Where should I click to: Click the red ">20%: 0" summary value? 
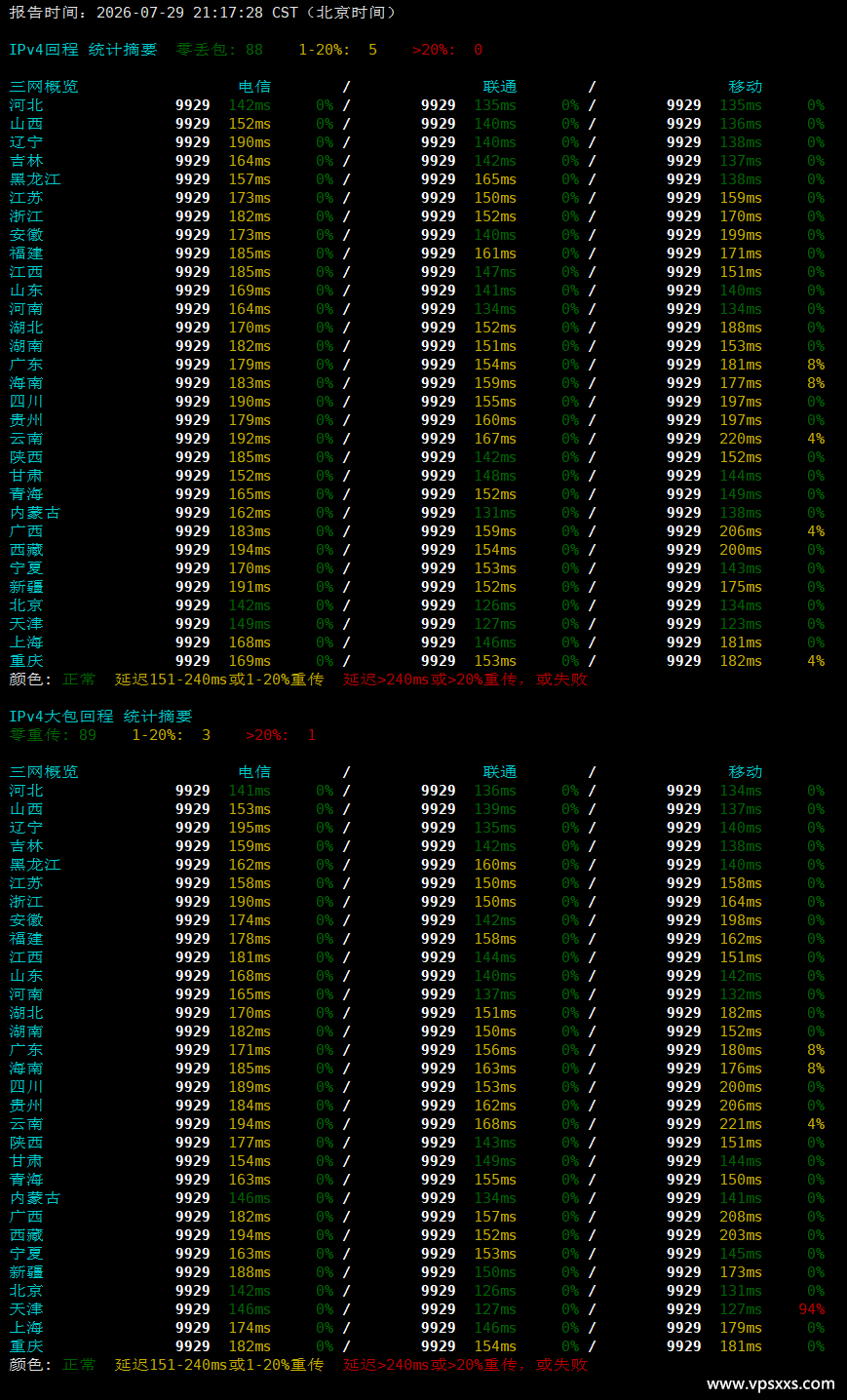point(447,50)
